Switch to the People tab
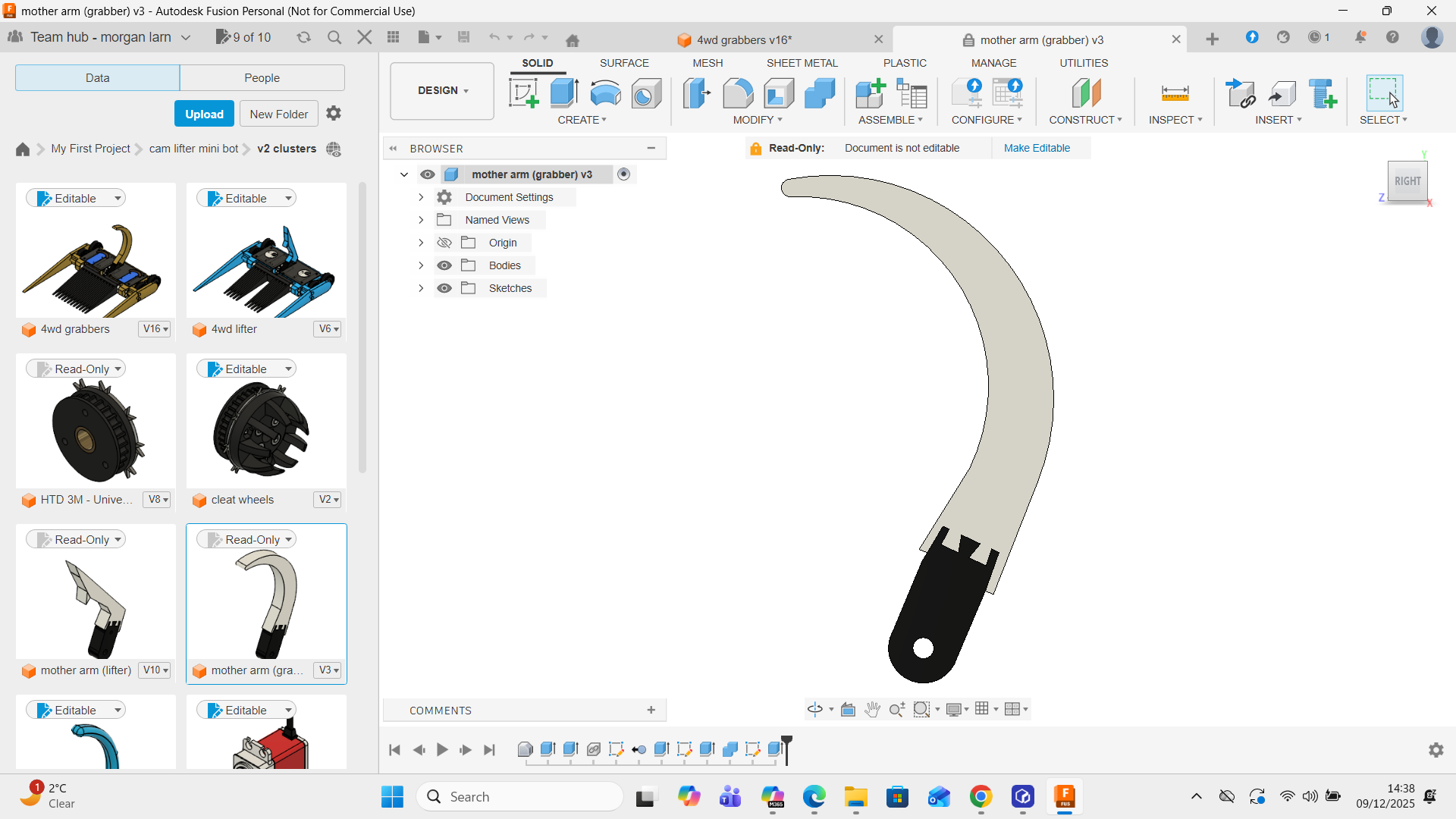The image size is (1456, 819). 262,77
